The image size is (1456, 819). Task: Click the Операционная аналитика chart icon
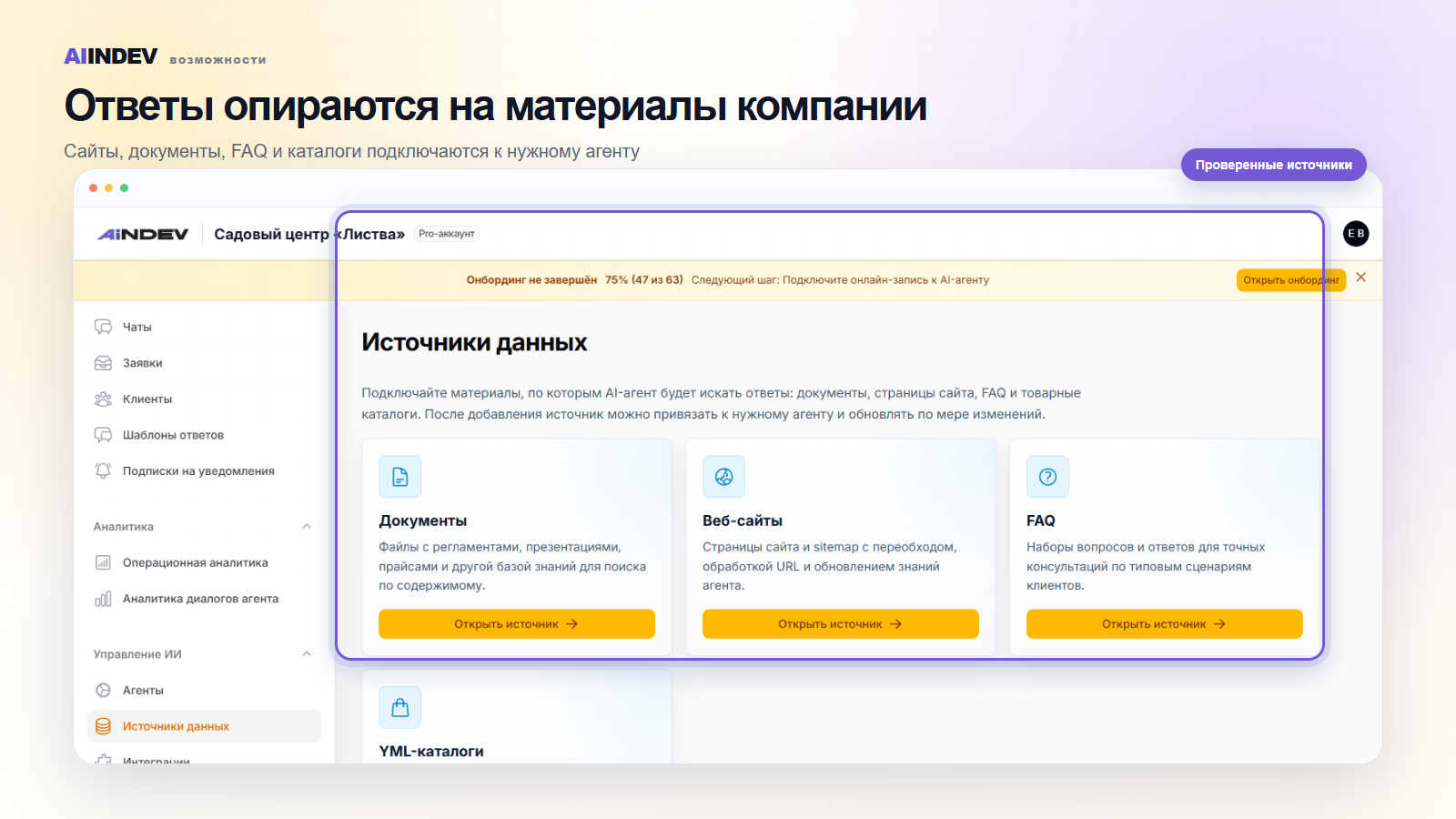[103, 562]
